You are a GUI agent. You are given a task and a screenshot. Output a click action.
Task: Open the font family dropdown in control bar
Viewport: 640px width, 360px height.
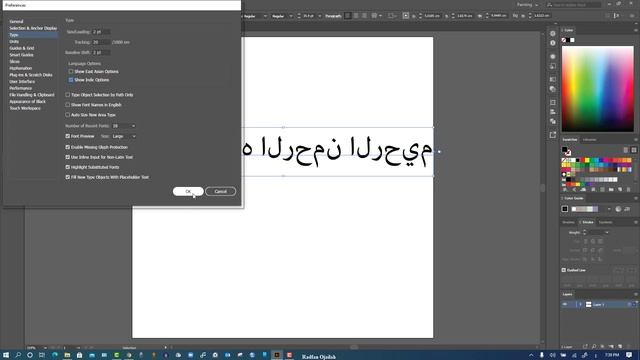[x=265, y=16]
